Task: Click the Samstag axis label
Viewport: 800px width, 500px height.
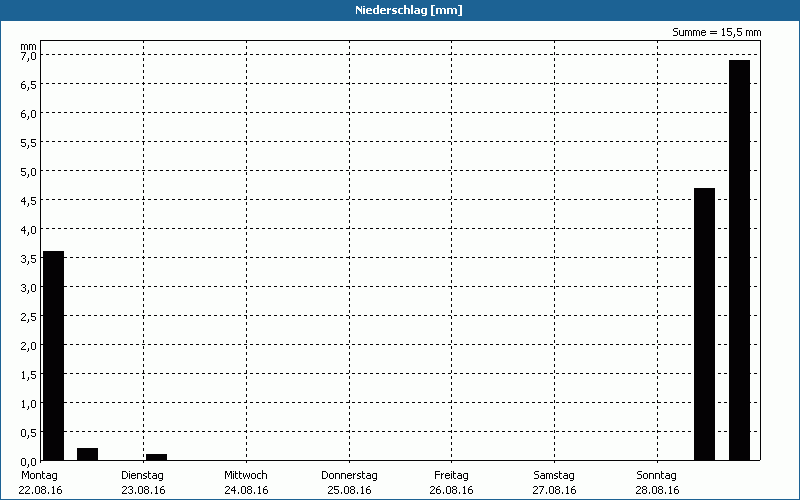Action: tap(554, 476)
